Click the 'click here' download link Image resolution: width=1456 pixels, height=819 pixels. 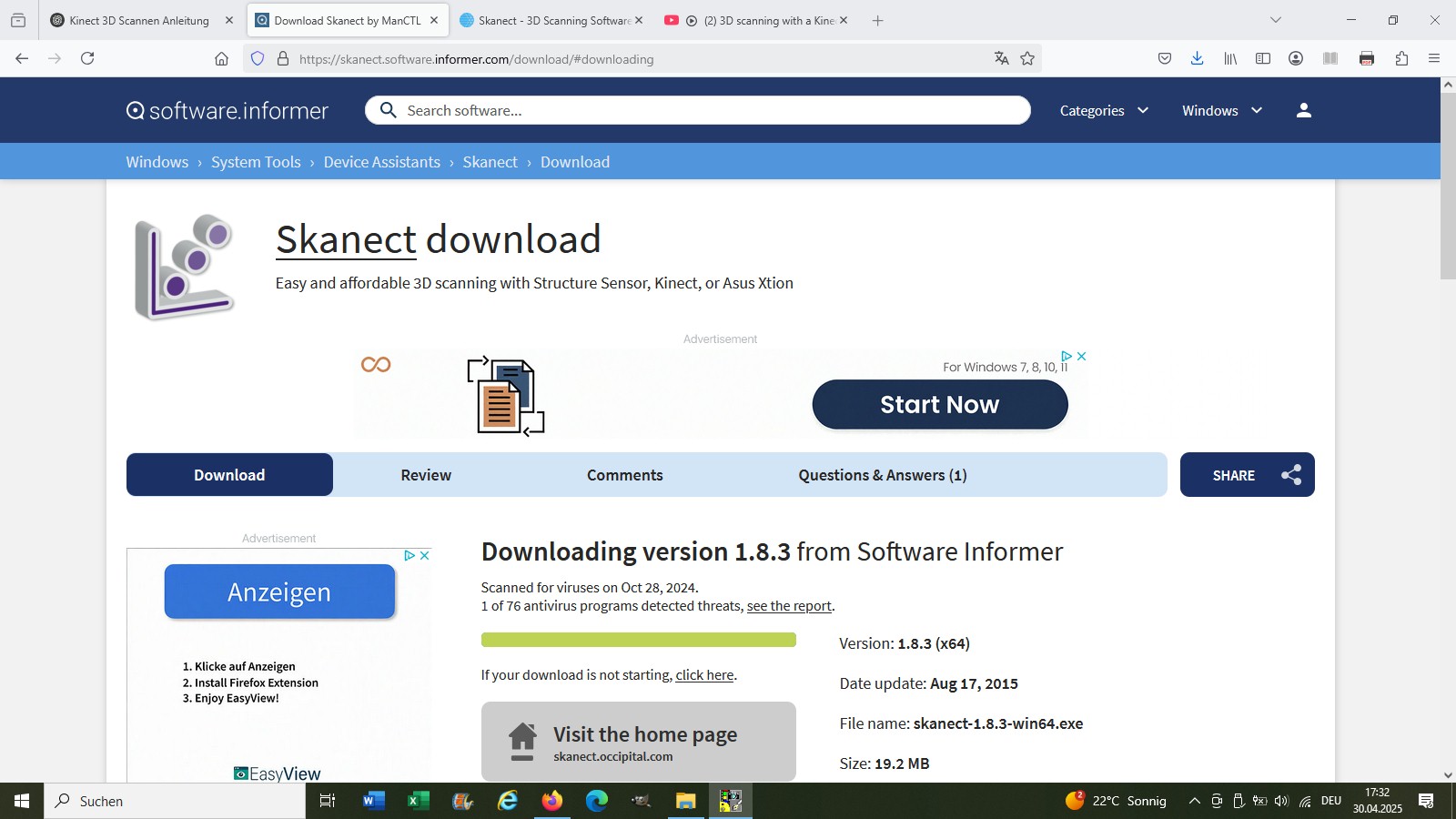(x=704, y=675)
